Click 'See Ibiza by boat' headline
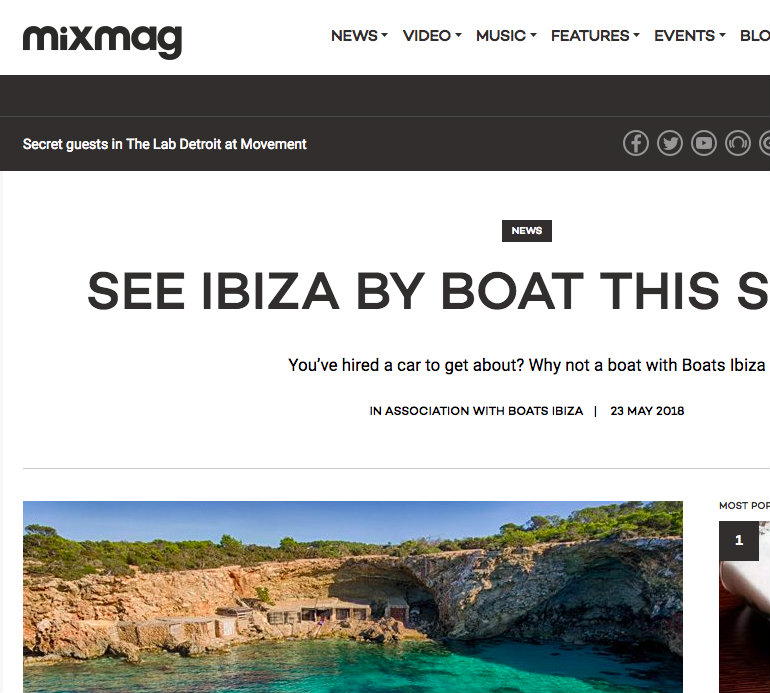 (x=428, y=291)
